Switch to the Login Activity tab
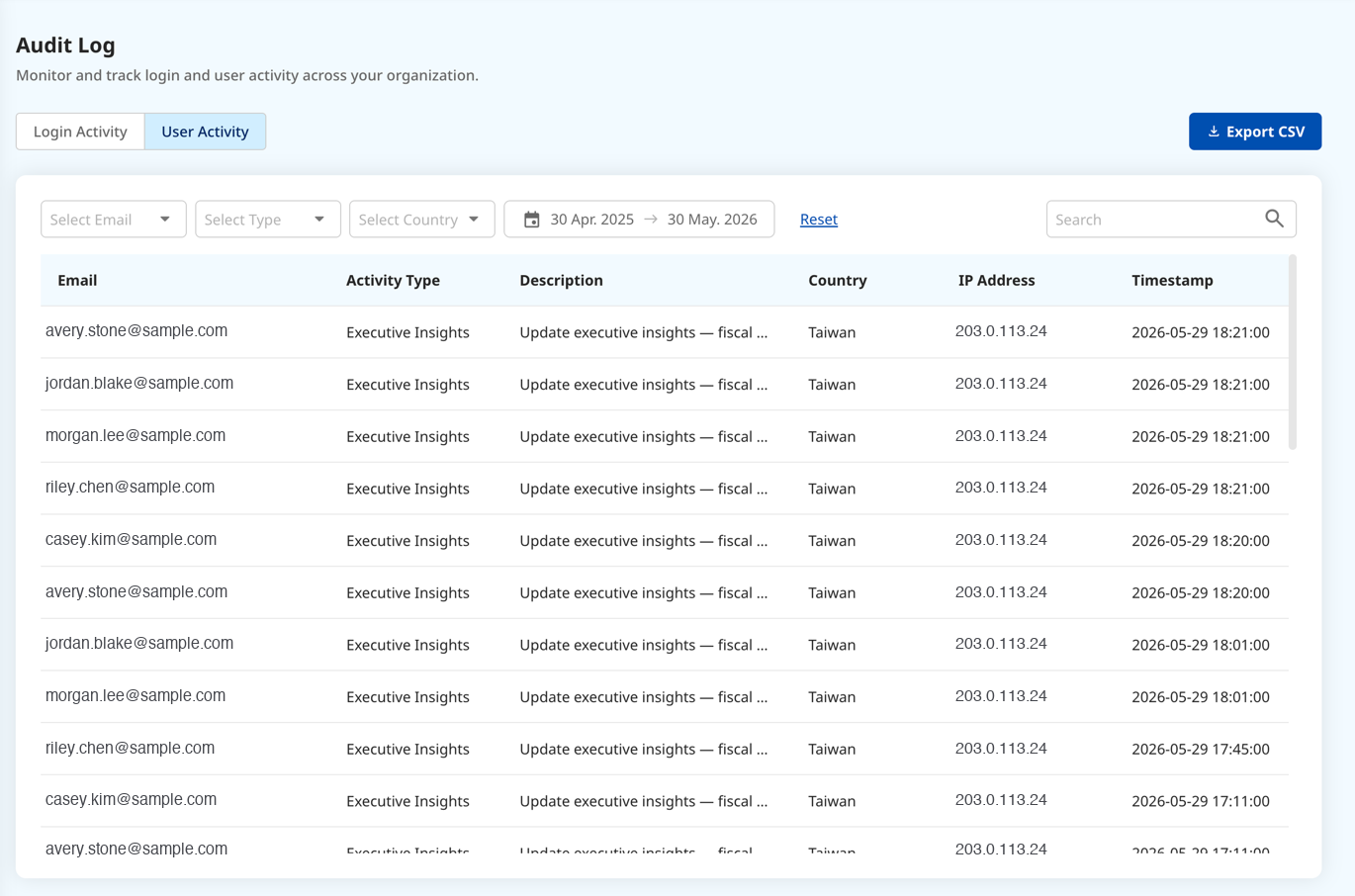The height and width of the screenshot is (896, 1355). 80,132
